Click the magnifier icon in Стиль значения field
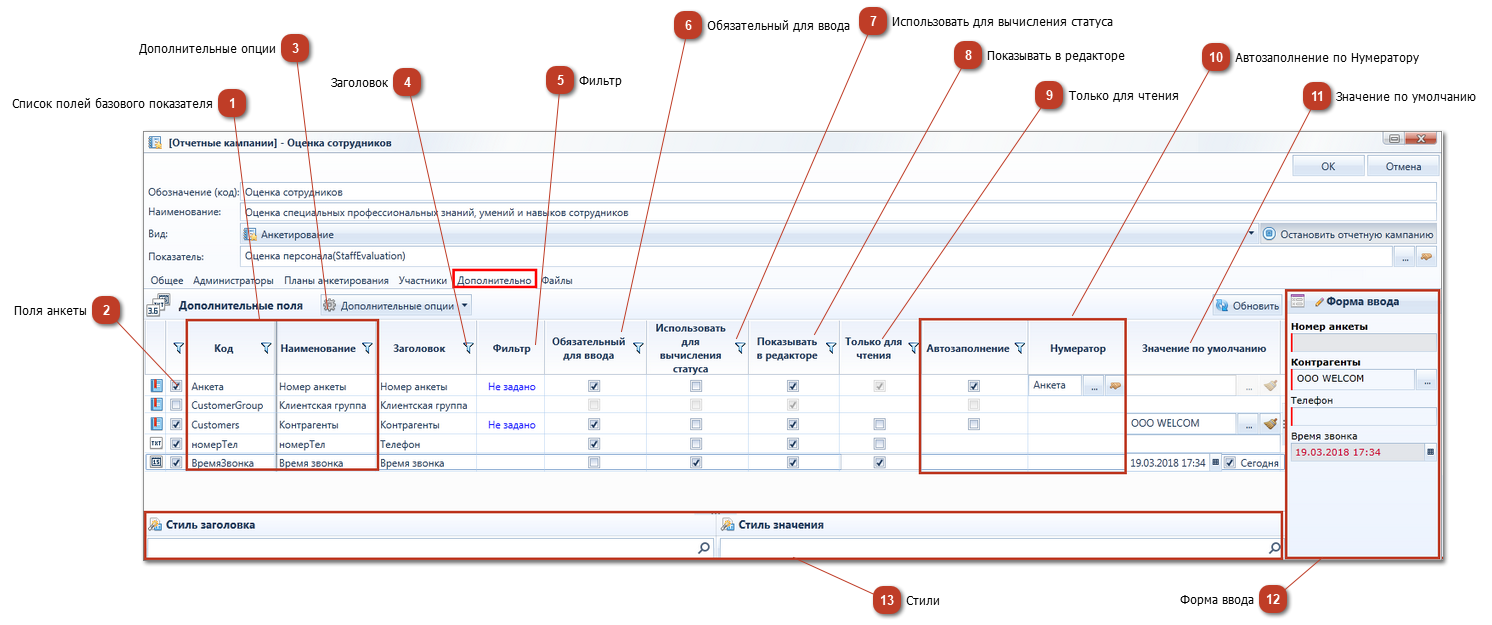Image resolution: width=1492 pixels, height=625 pixels. click(x=1274, y=548)
